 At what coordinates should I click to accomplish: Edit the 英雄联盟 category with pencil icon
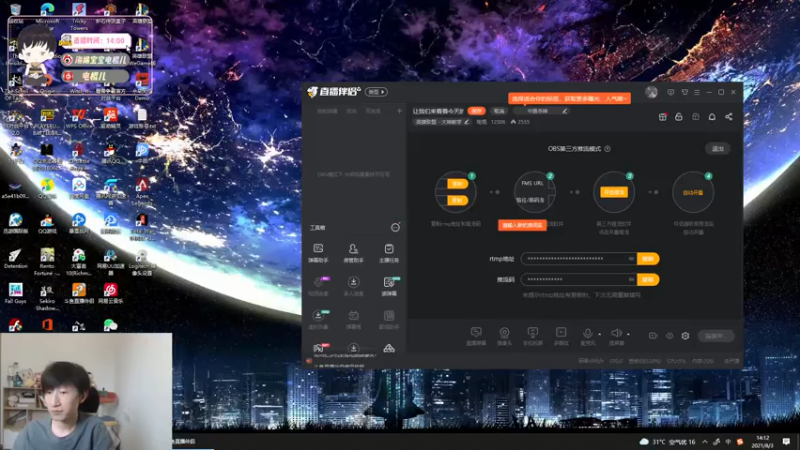(466, 122)
